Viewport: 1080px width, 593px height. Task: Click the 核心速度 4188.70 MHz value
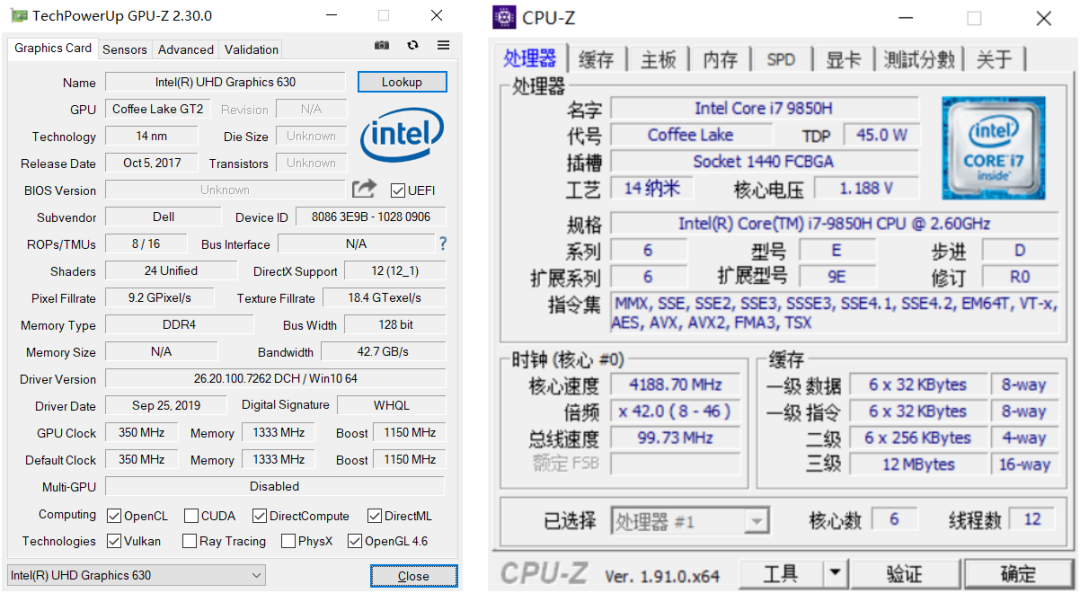click(675, 384)
